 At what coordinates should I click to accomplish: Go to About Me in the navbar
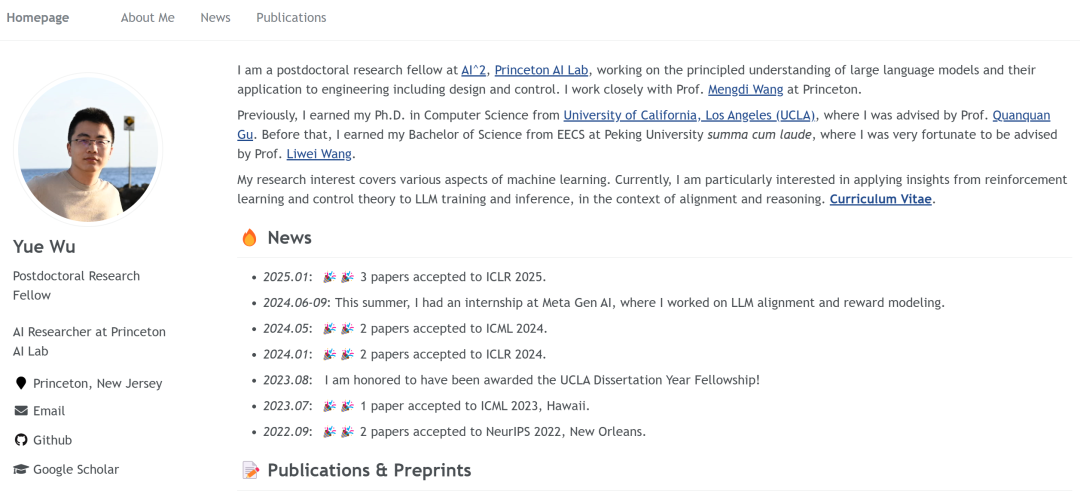147,18
